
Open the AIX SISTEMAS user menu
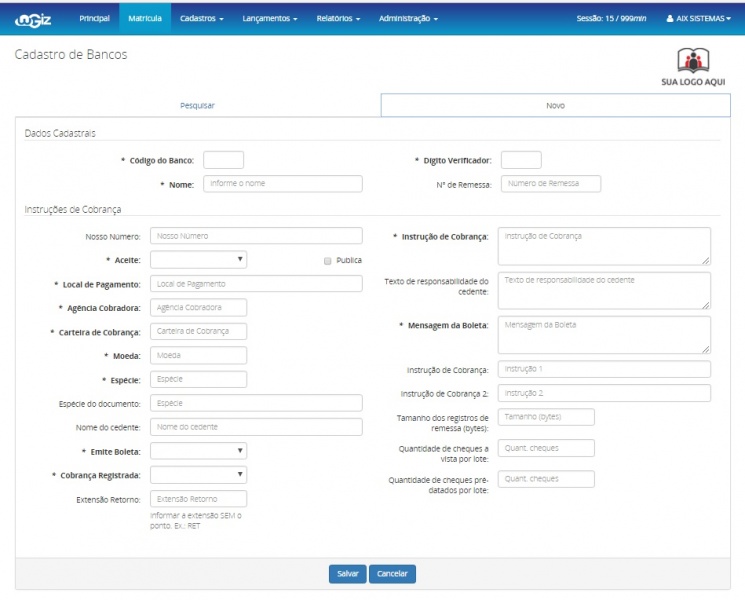[x=698, y=19]
